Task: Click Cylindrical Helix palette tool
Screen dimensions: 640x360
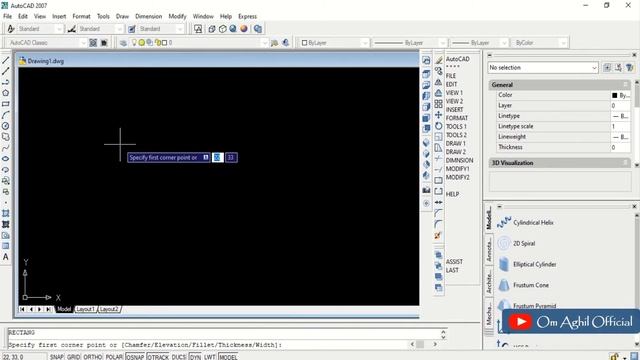Action: tap(526, 222)
